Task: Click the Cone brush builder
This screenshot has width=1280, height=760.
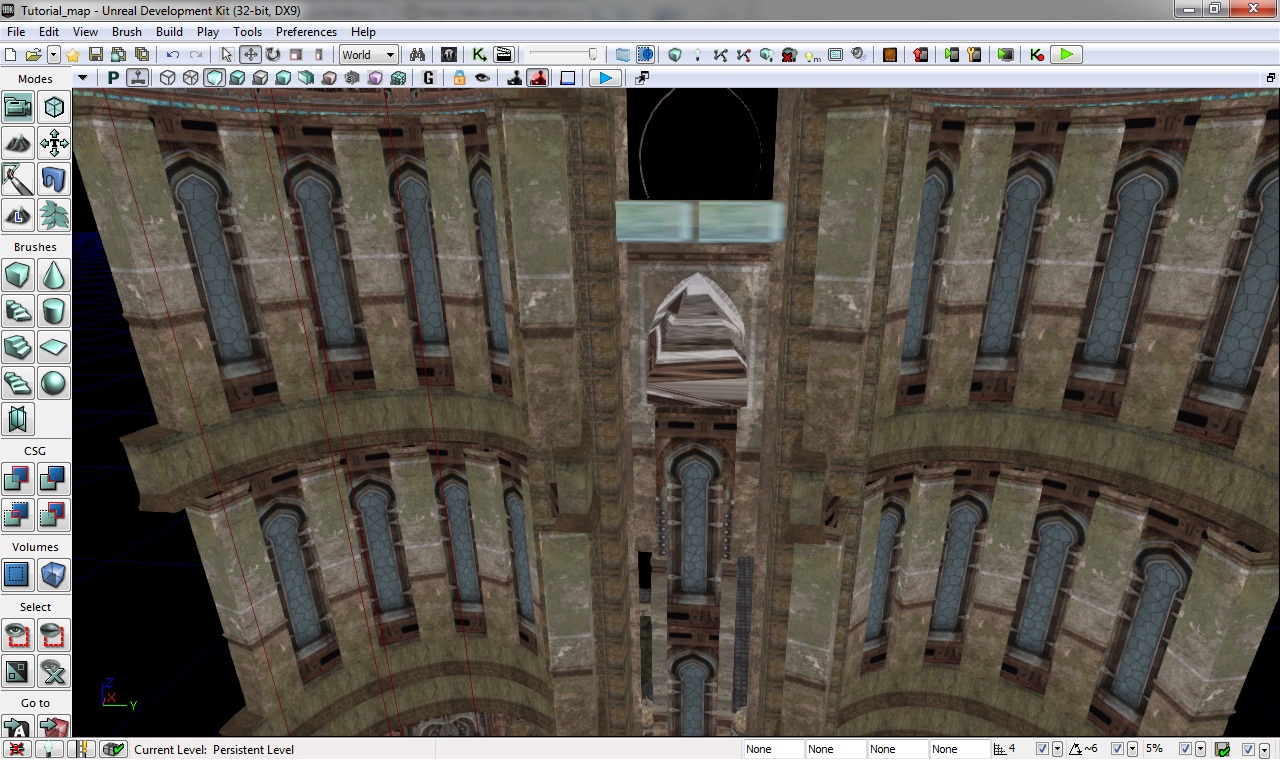Action: click(54, 275)
